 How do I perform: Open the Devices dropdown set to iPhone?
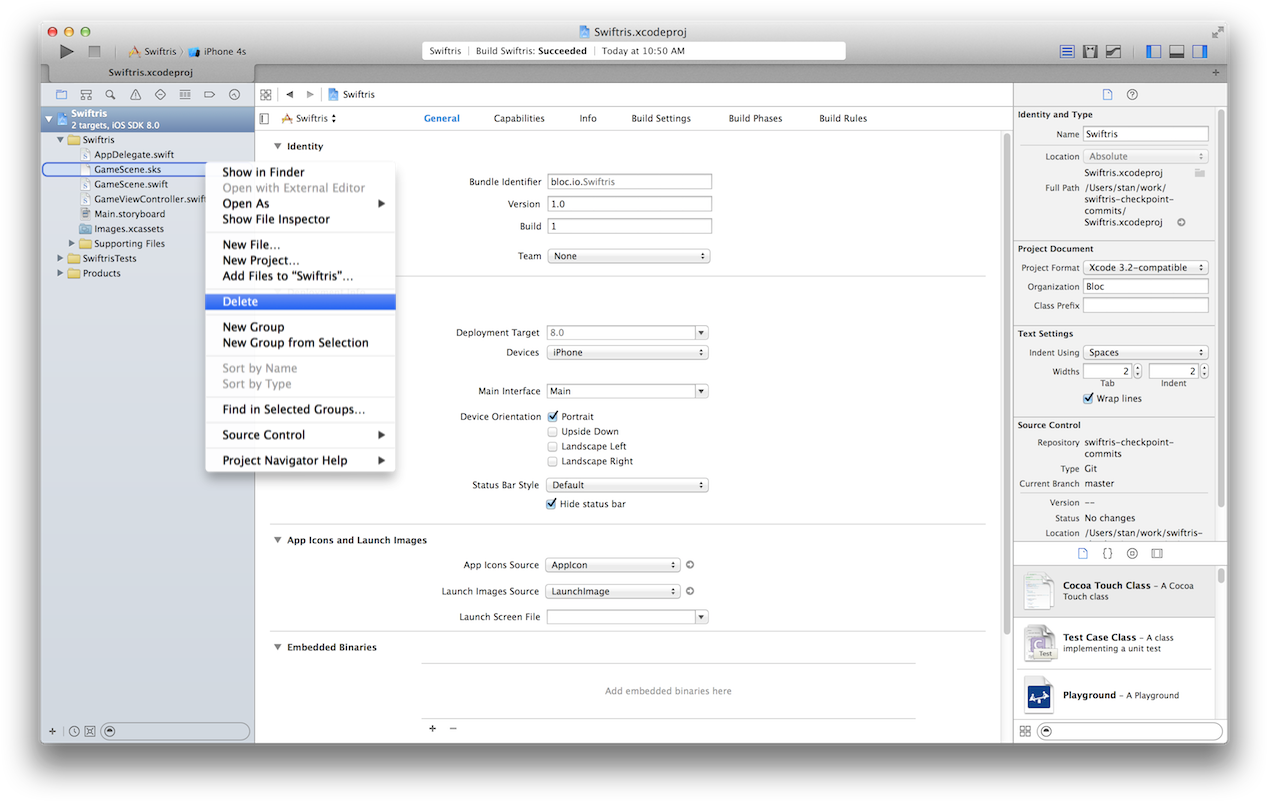click(628, 353)
